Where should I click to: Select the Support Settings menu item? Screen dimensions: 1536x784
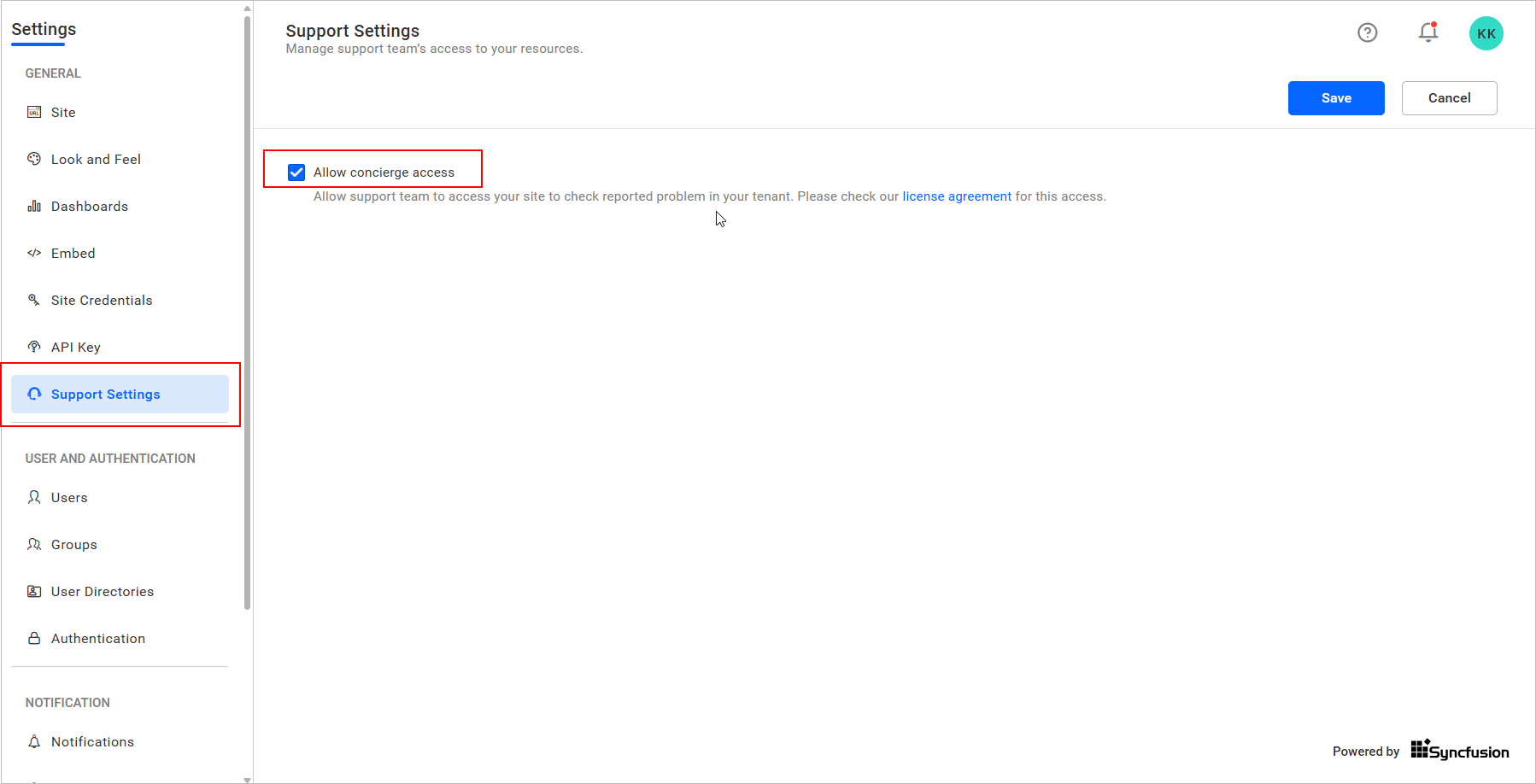point(105,394)
